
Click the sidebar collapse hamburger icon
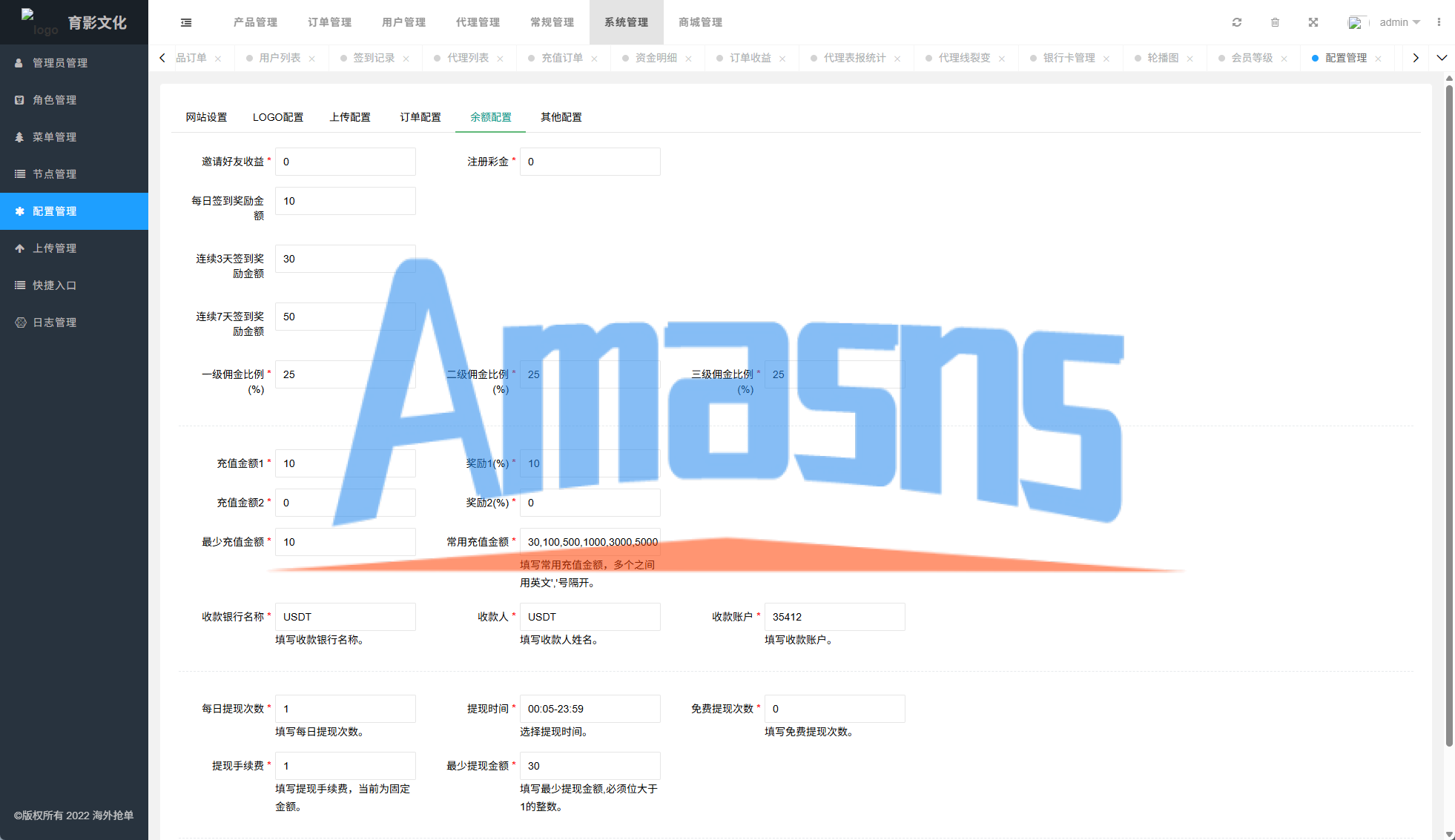(186, 22)
